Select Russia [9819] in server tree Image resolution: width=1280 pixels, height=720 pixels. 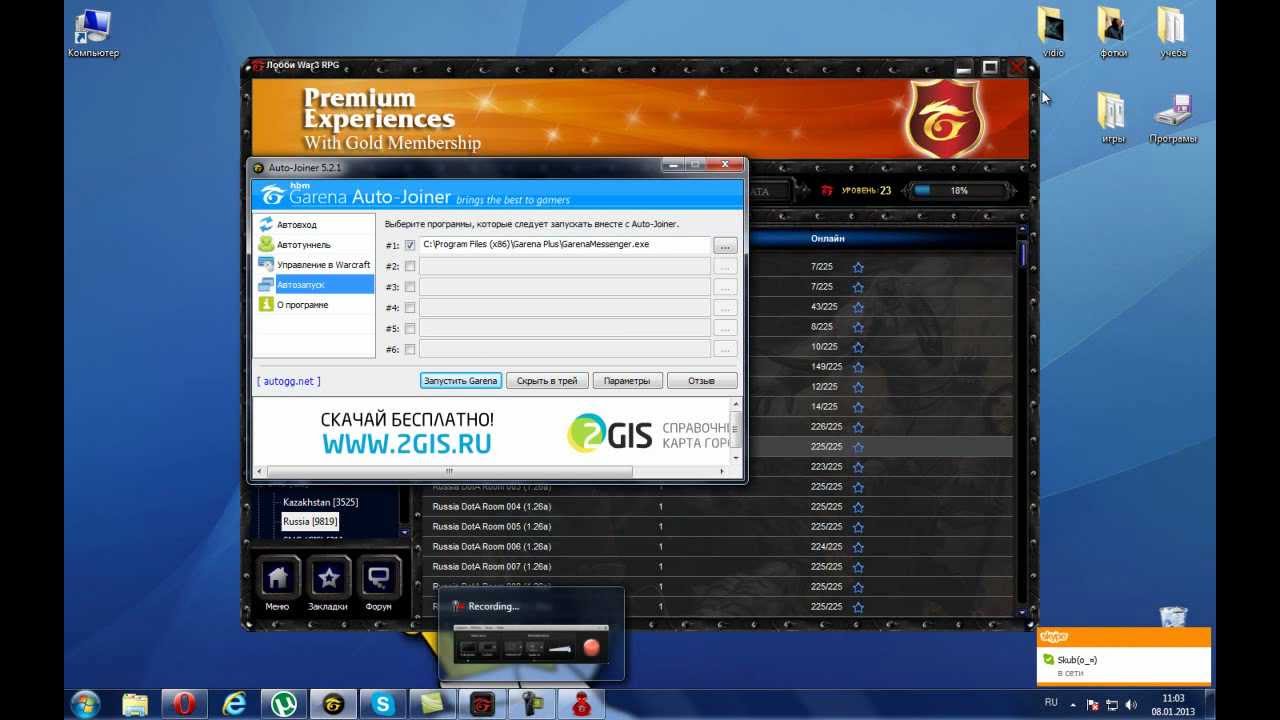click(310, 522)
